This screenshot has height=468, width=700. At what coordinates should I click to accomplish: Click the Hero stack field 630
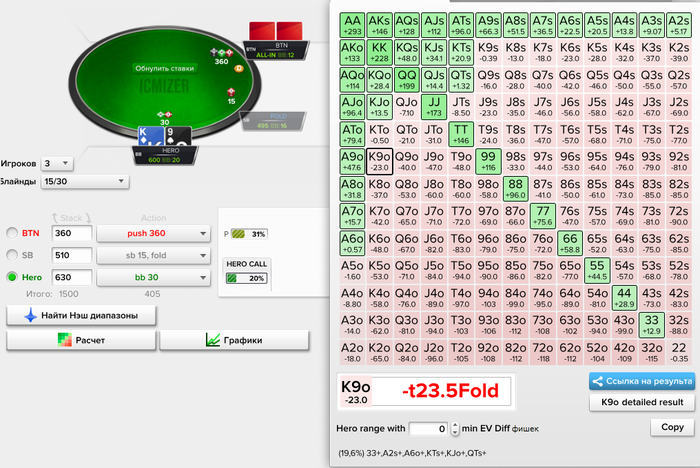click(71, 277)
